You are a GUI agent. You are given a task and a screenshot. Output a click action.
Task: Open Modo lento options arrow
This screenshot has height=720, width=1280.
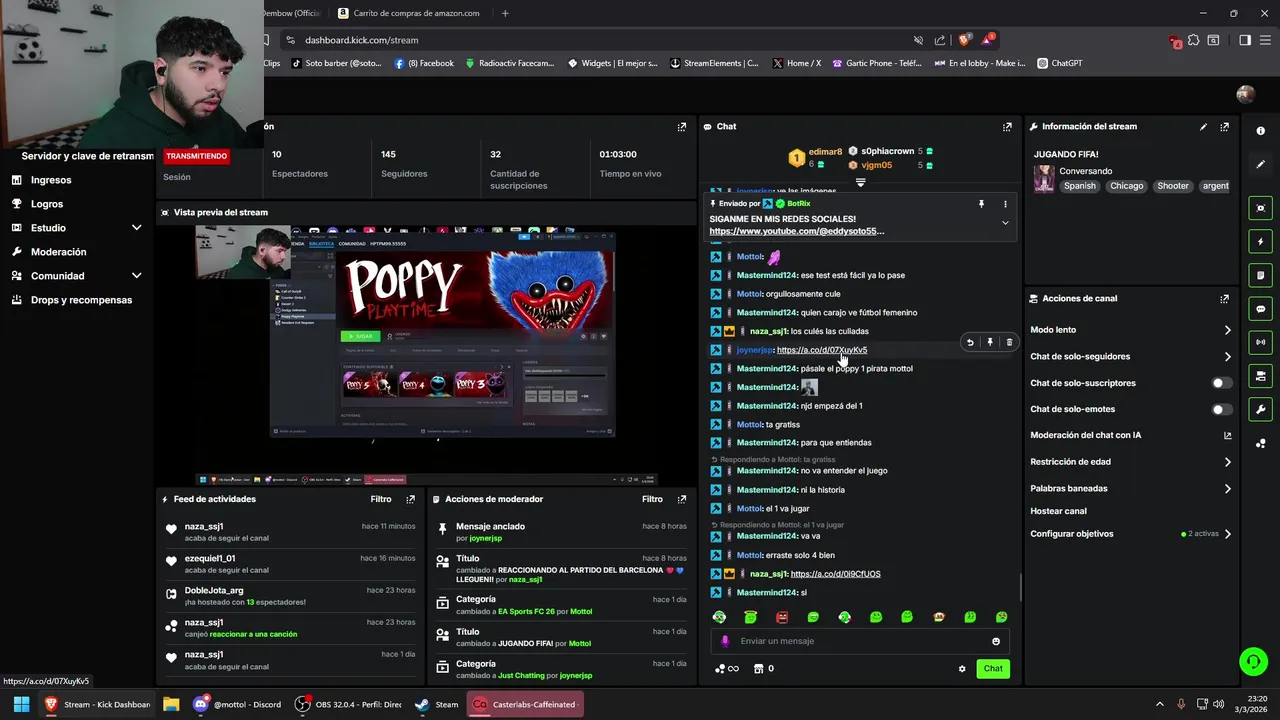1228,330
